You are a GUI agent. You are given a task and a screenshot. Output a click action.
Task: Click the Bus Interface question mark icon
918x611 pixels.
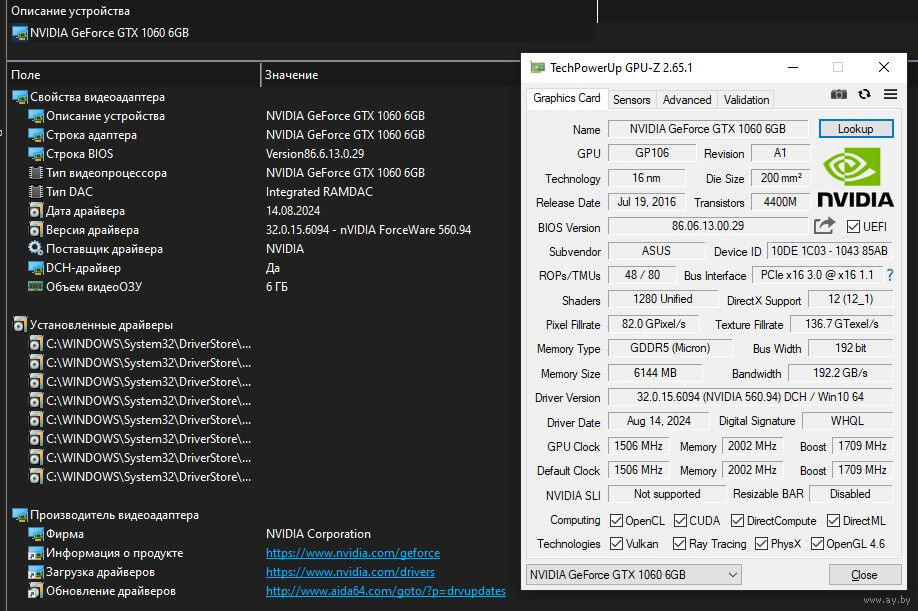coord(890,275)
